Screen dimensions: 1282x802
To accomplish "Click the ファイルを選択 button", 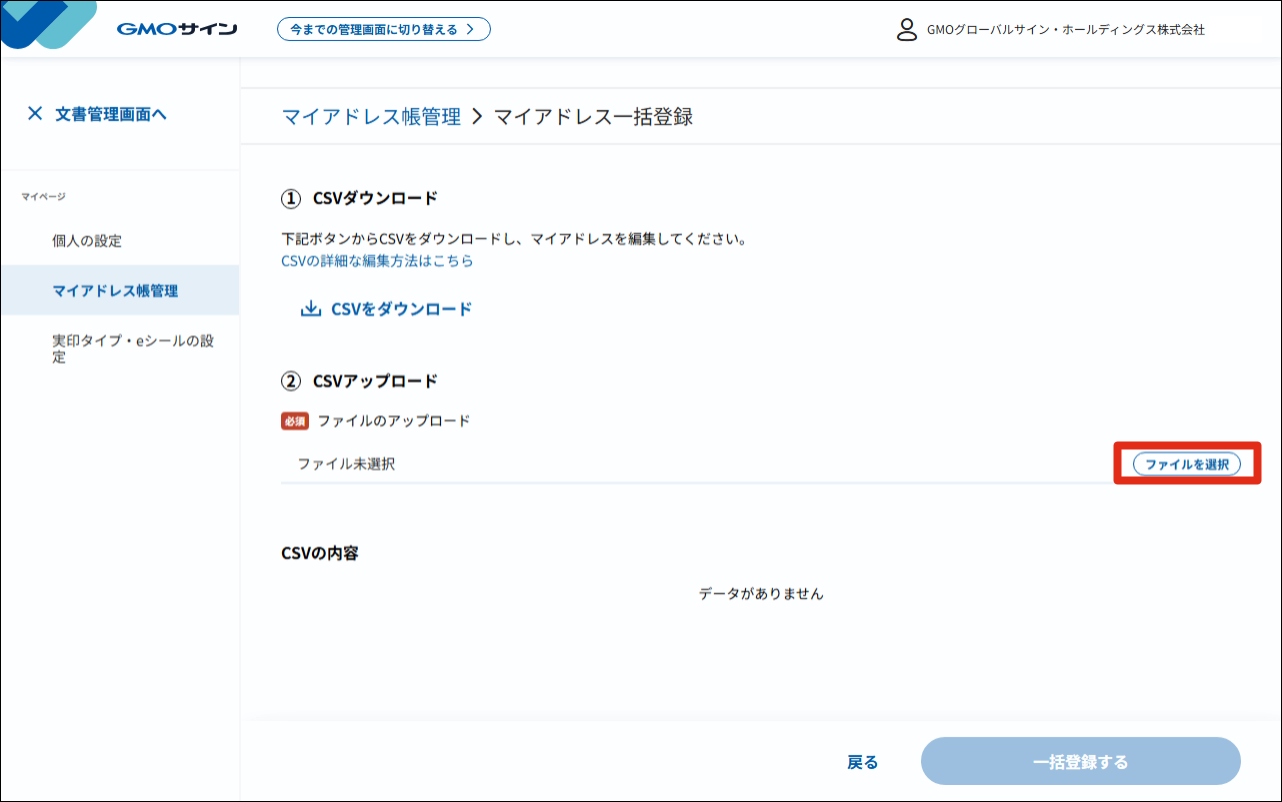I will pos(1187,464).
